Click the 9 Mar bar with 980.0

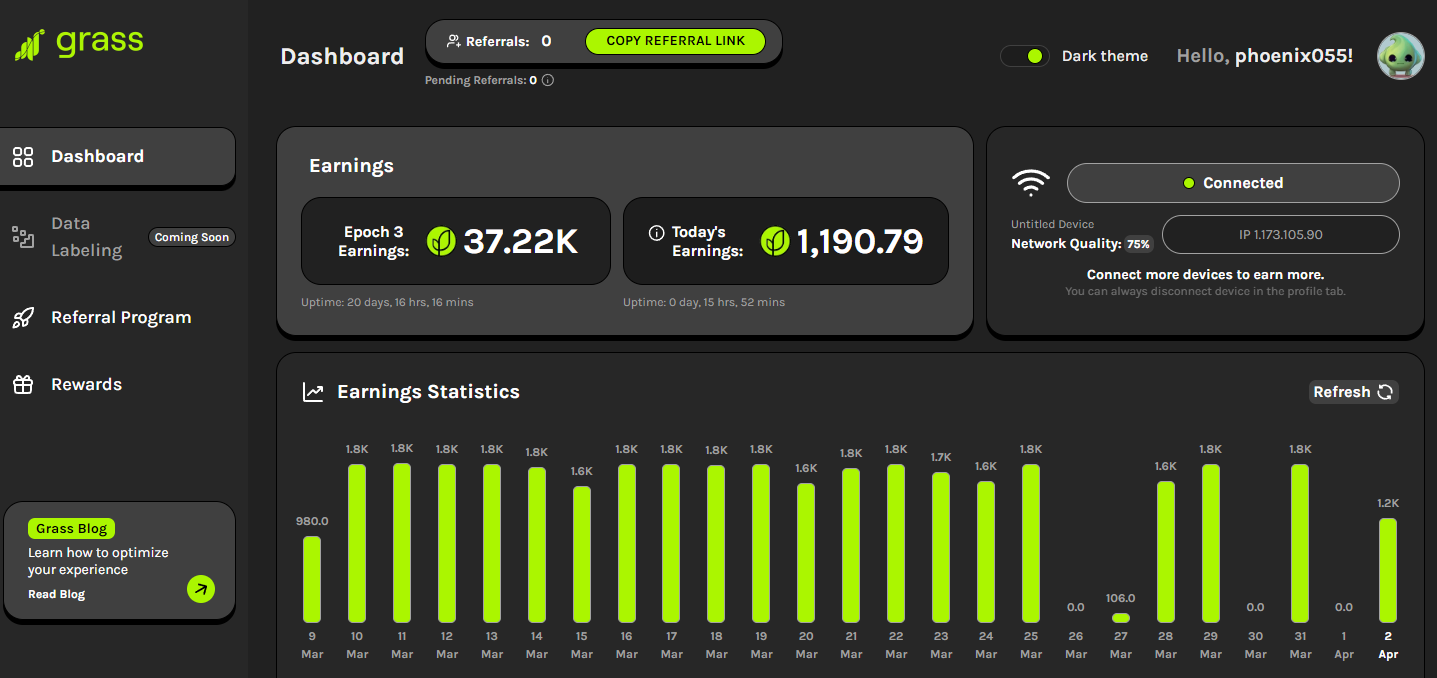click(x=312, y=580)
